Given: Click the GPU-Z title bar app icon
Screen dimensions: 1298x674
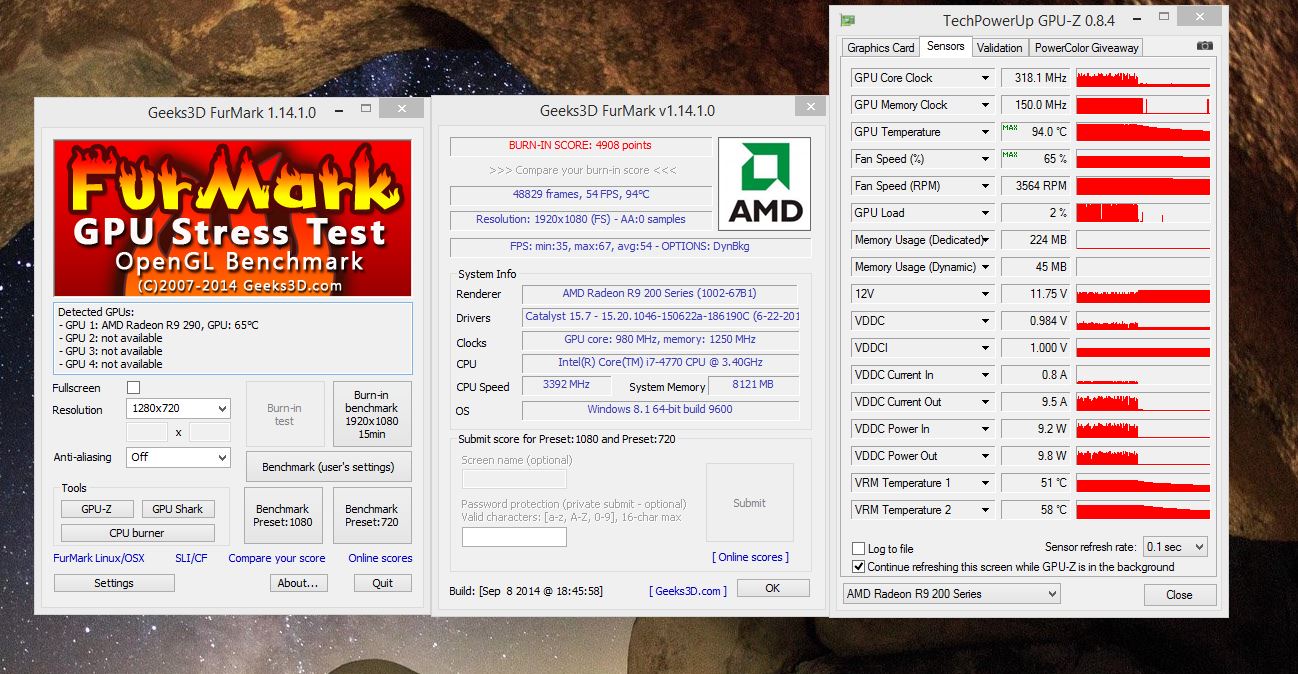Looking at the screenshot, I should pyautogui.click(x=847, y=20).
